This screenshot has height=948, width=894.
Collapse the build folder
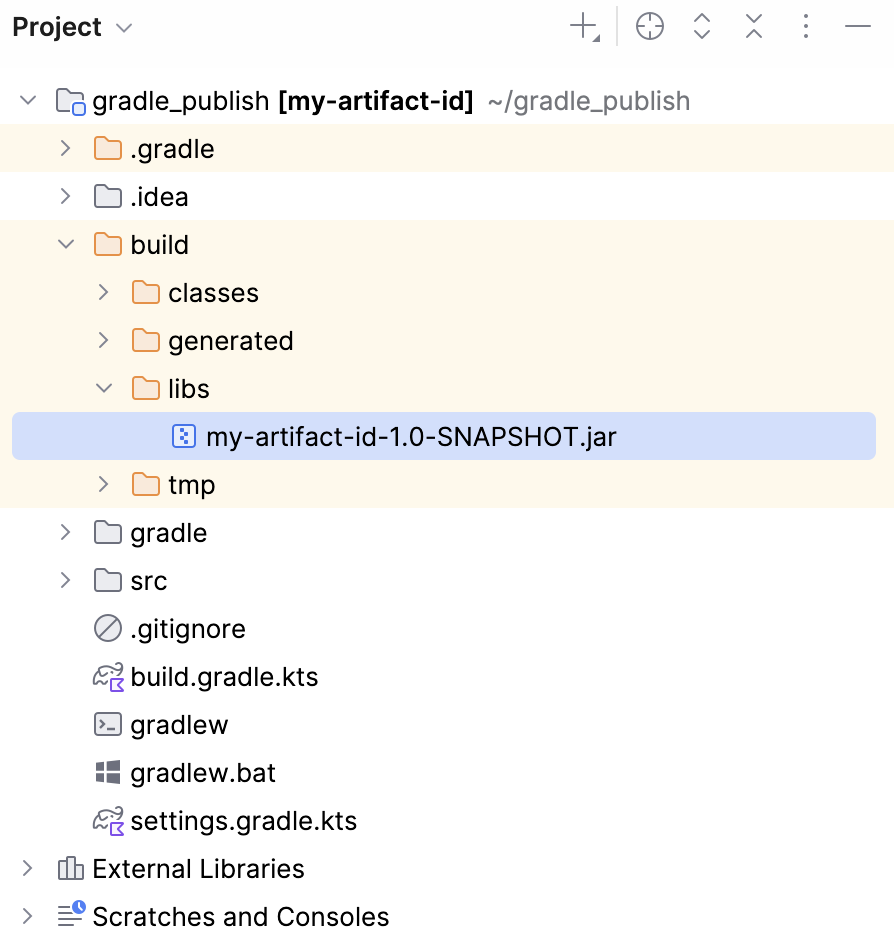(66, 245)
